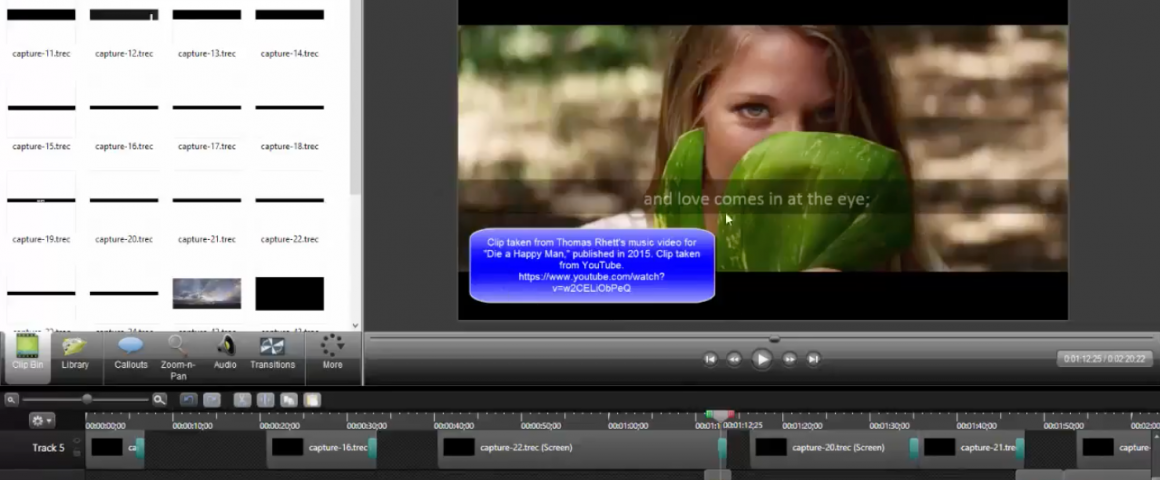Step forward with fast-forward button
Screen dimensions: 1160x480
click(x=789, y=359)
